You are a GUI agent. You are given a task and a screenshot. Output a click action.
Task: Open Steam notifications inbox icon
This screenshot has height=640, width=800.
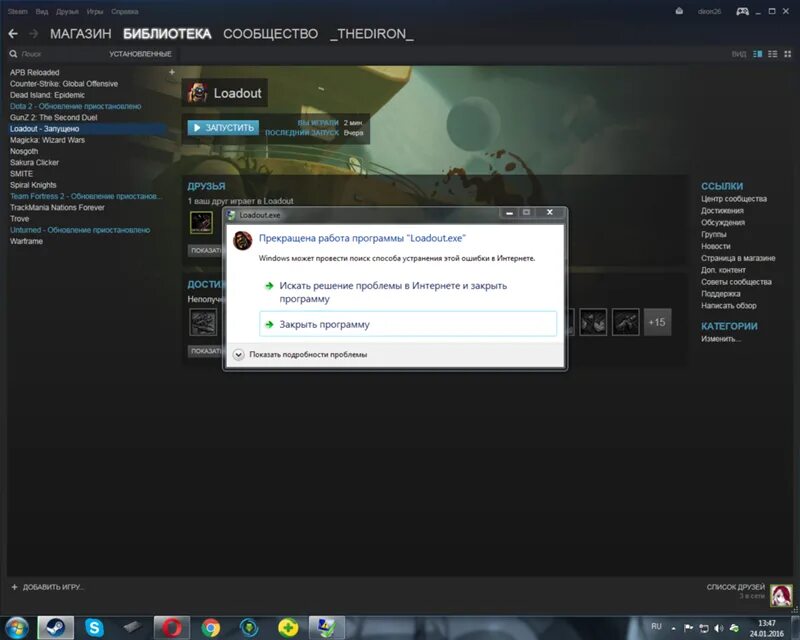[679, 11]
